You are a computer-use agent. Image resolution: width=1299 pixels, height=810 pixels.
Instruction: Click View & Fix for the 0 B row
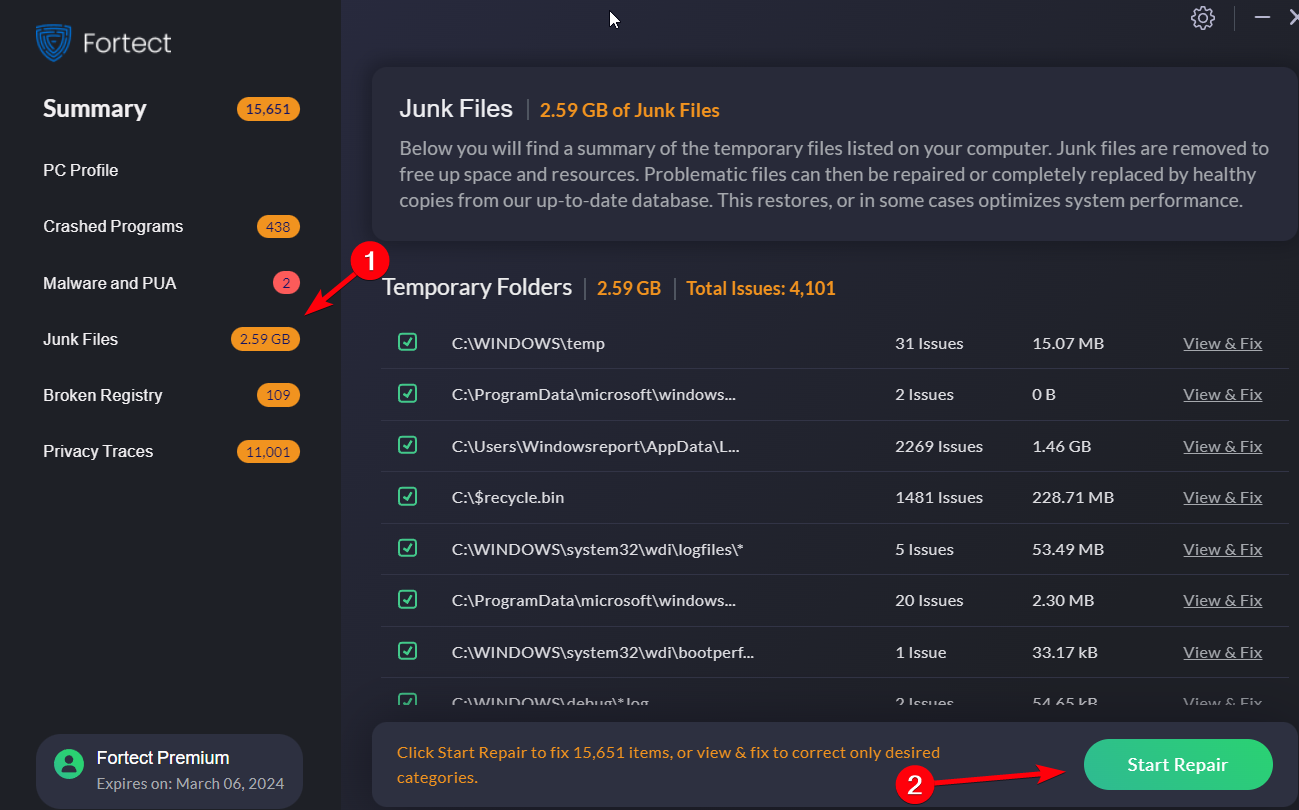1222,394
